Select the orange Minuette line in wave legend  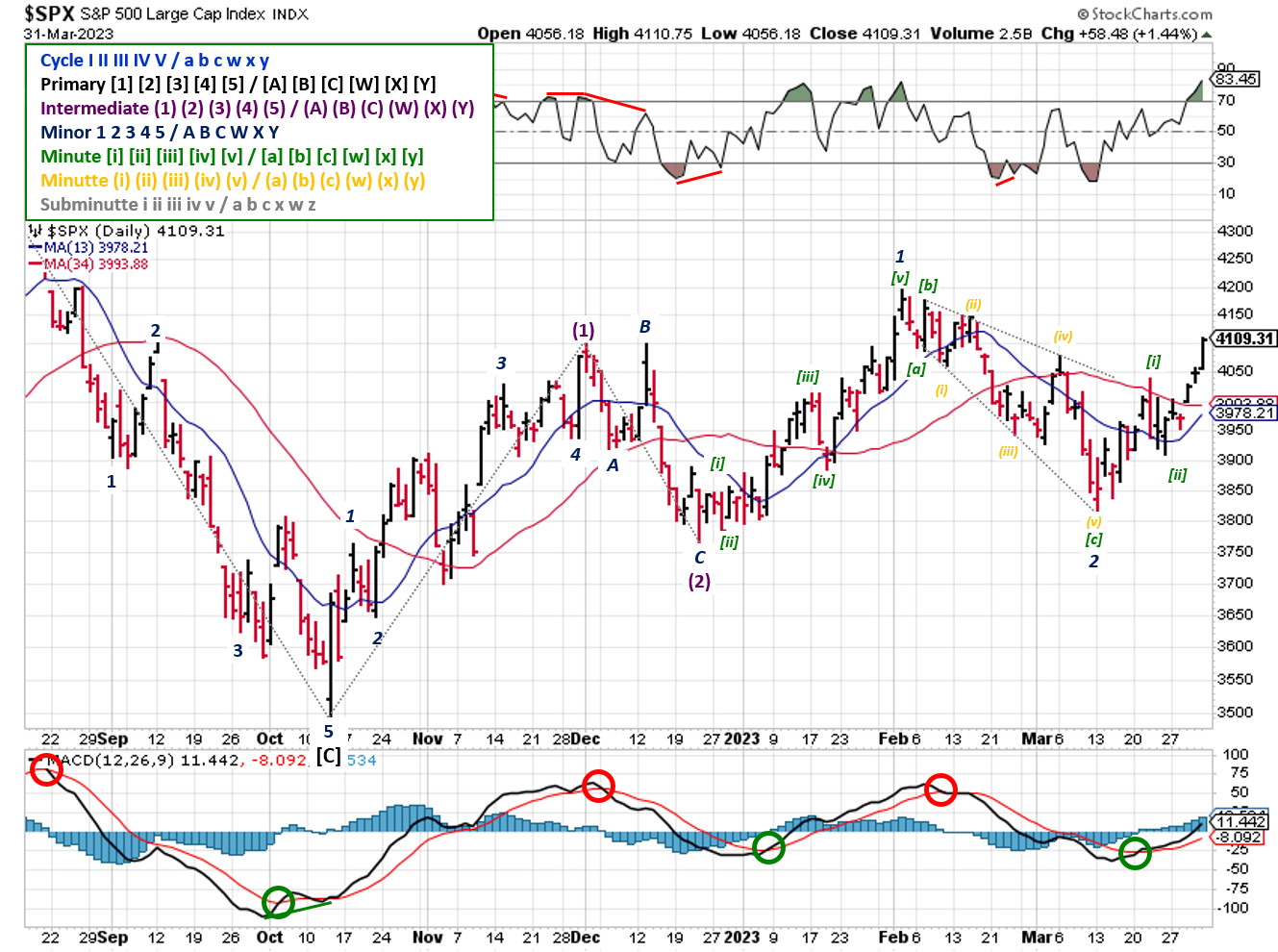pos(233,180)
